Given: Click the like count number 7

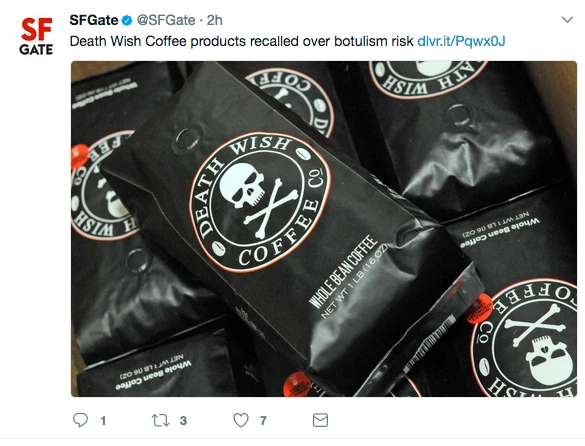Looking at the screenshot, I should tap(263, 421).
